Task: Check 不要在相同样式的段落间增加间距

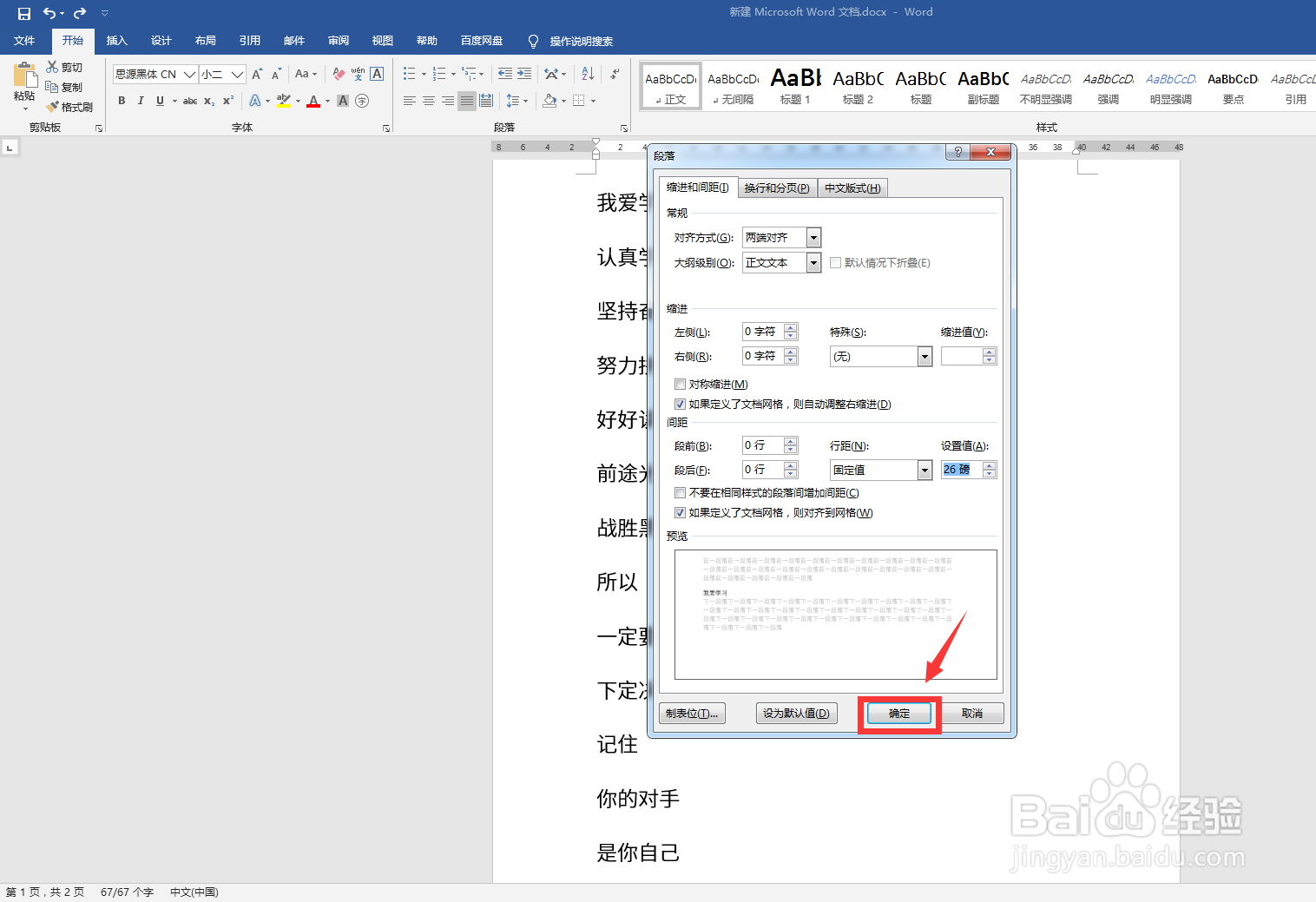Action: pyautogui.click(x=681, y=492)
